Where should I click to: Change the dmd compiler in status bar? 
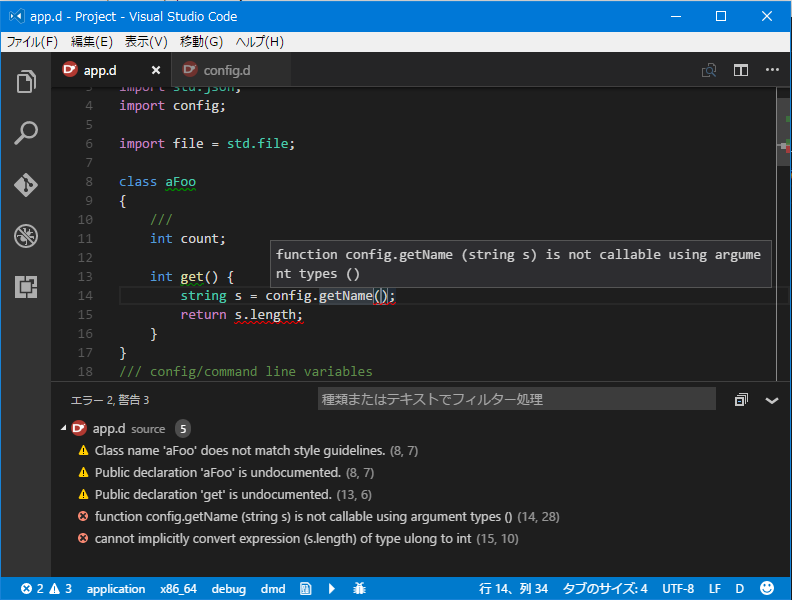coord(273,589)
